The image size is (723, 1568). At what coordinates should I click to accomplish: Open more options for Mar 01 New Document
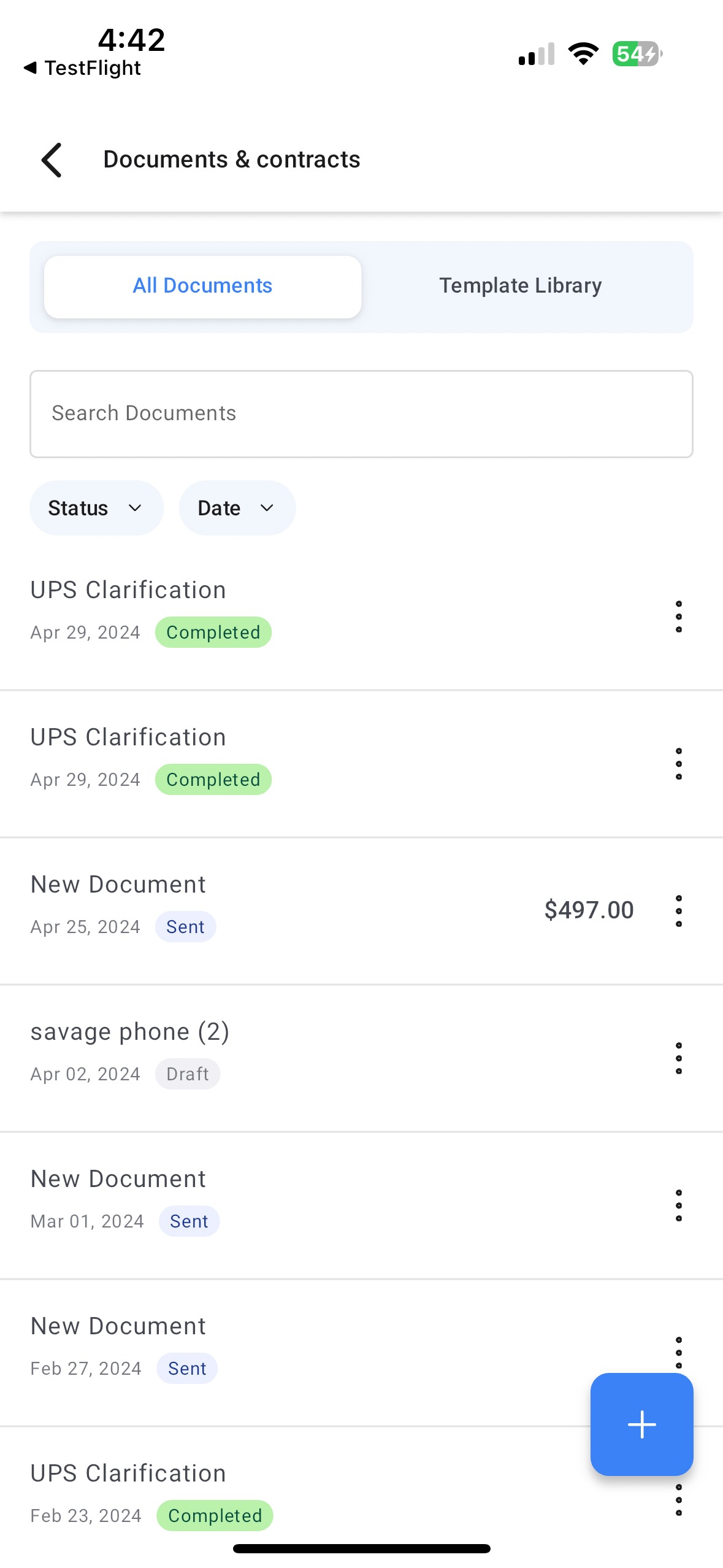coord(678,1205)
